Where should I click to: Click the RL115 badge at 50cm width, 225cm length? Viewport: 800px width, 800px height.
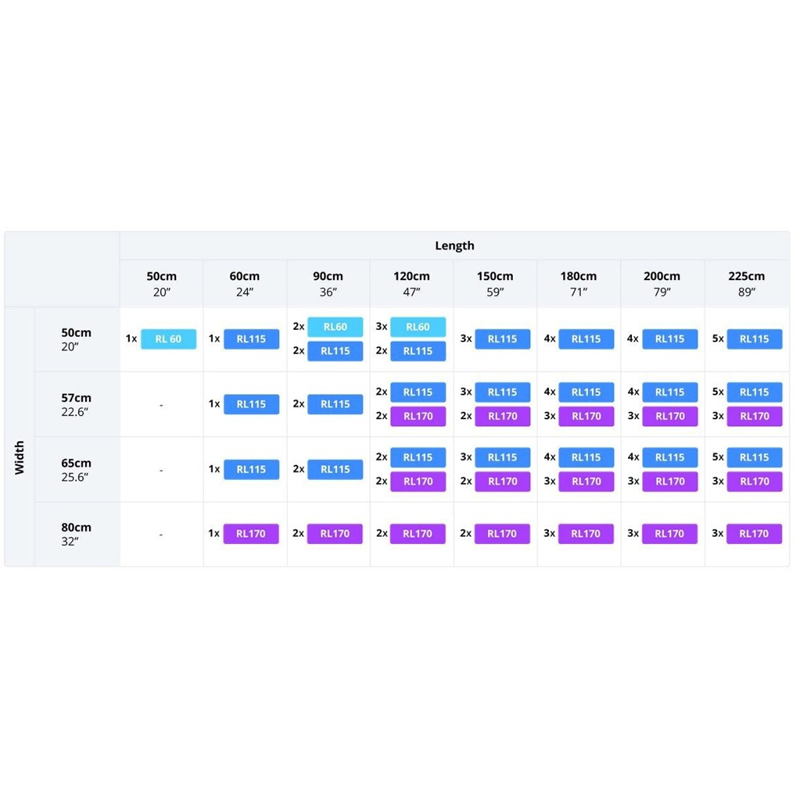754,339
